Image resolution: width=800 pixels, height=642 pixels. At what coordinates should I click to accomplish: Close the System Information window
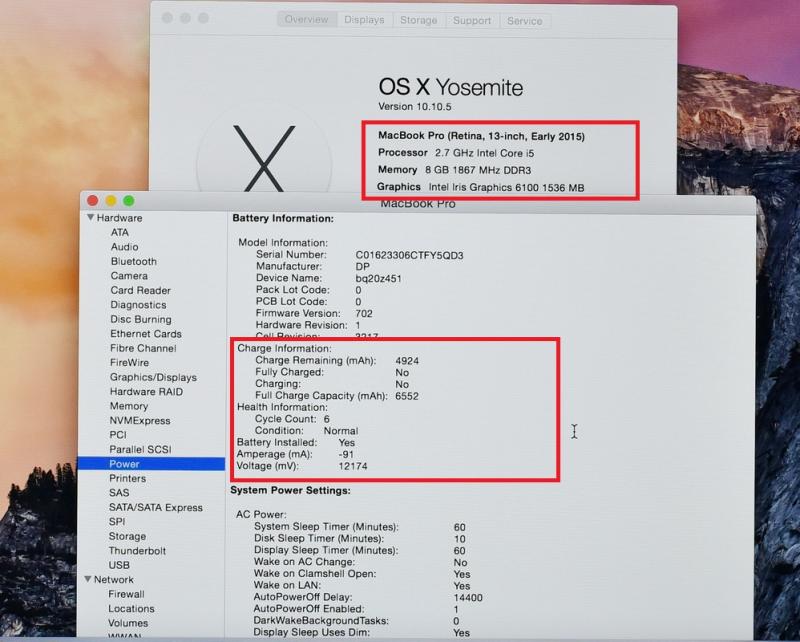tap(93, 201)
